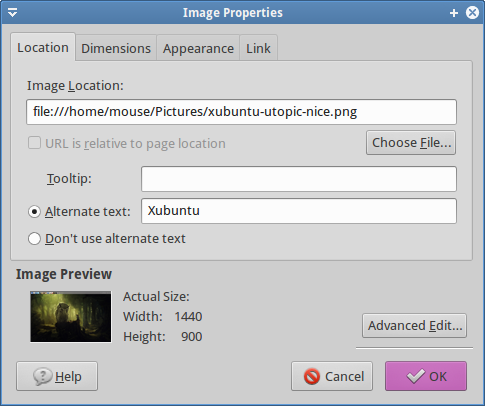Enable URL is relative to page location
Viewport: 485px width, 406px height.
[34, 143]
